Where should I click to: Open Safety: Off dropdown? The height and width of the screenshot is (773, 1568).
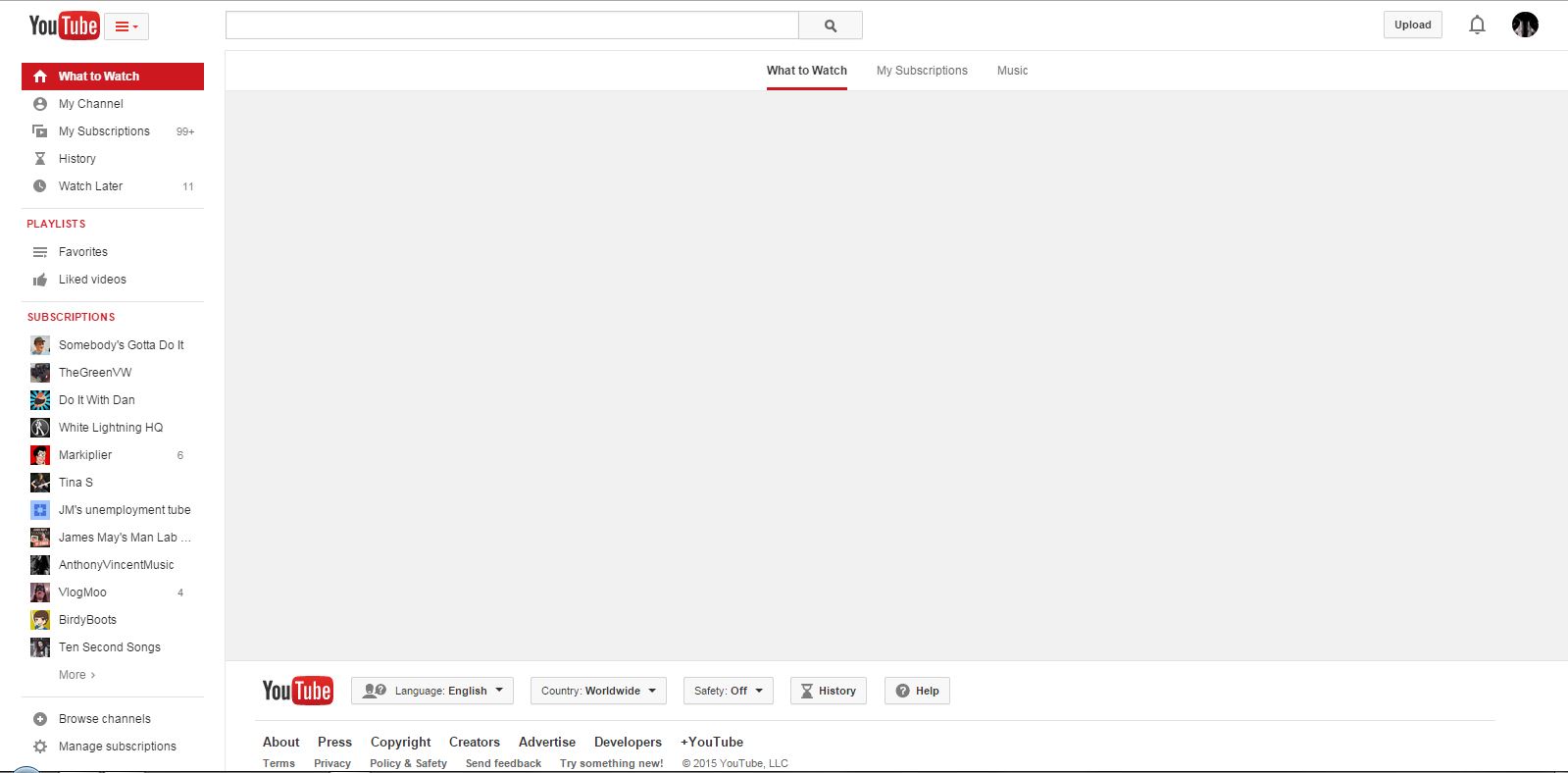[x=729, y=691]
